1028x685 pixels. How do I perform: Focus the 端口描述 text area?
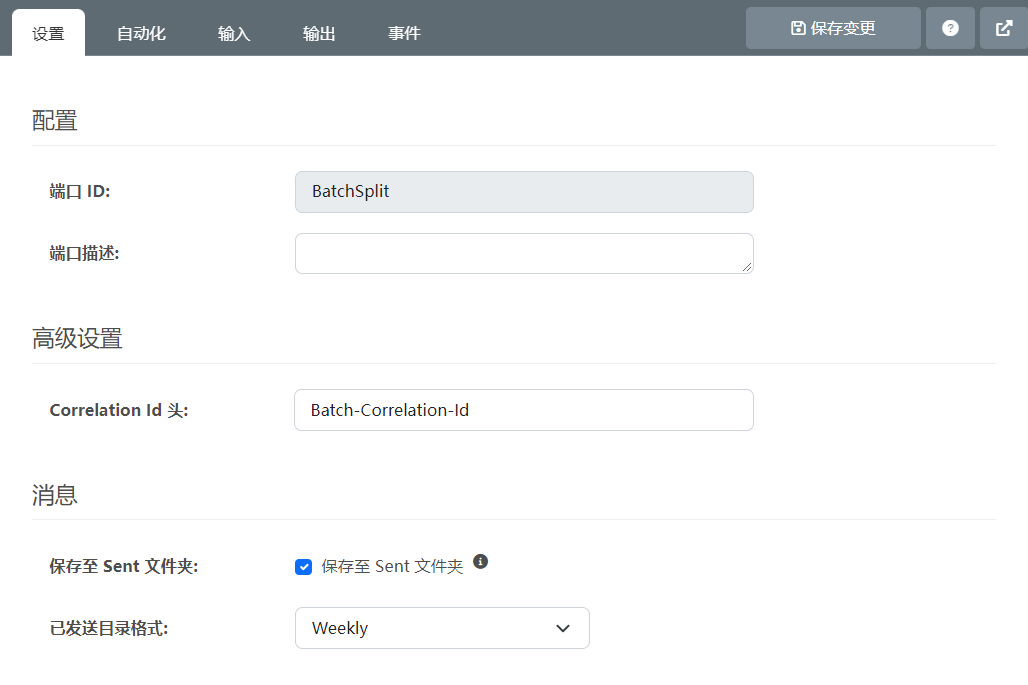coord(524,254)
